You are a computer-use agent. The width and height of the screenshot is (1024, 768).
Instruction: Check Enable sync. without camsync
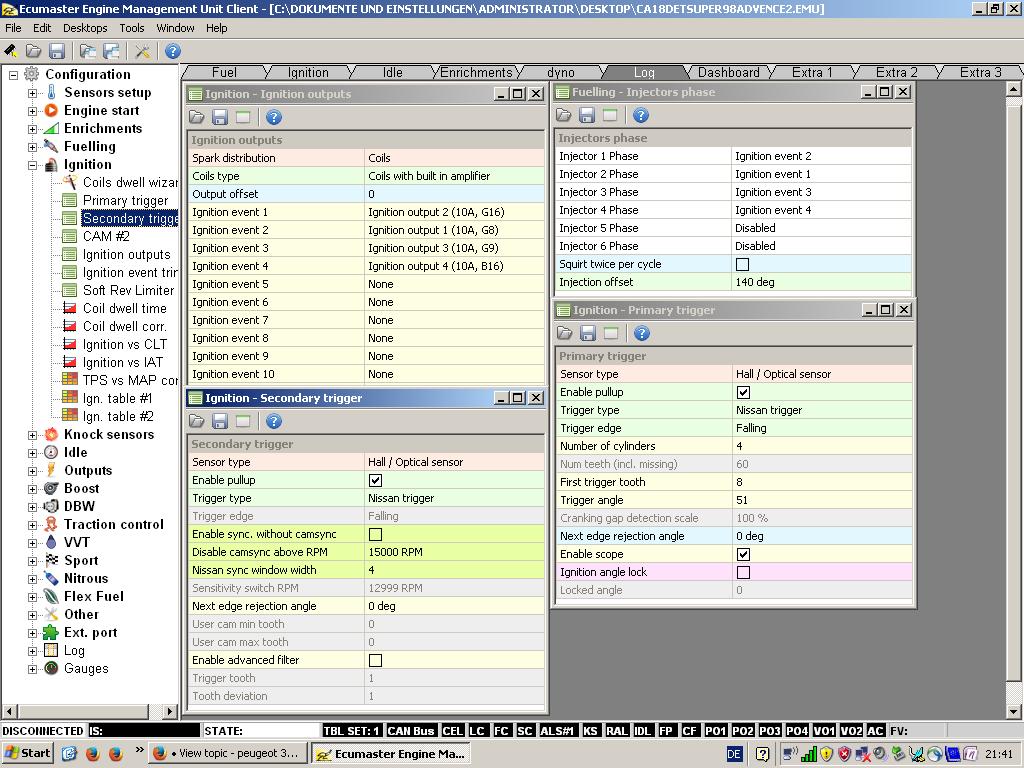pos(375,534)
